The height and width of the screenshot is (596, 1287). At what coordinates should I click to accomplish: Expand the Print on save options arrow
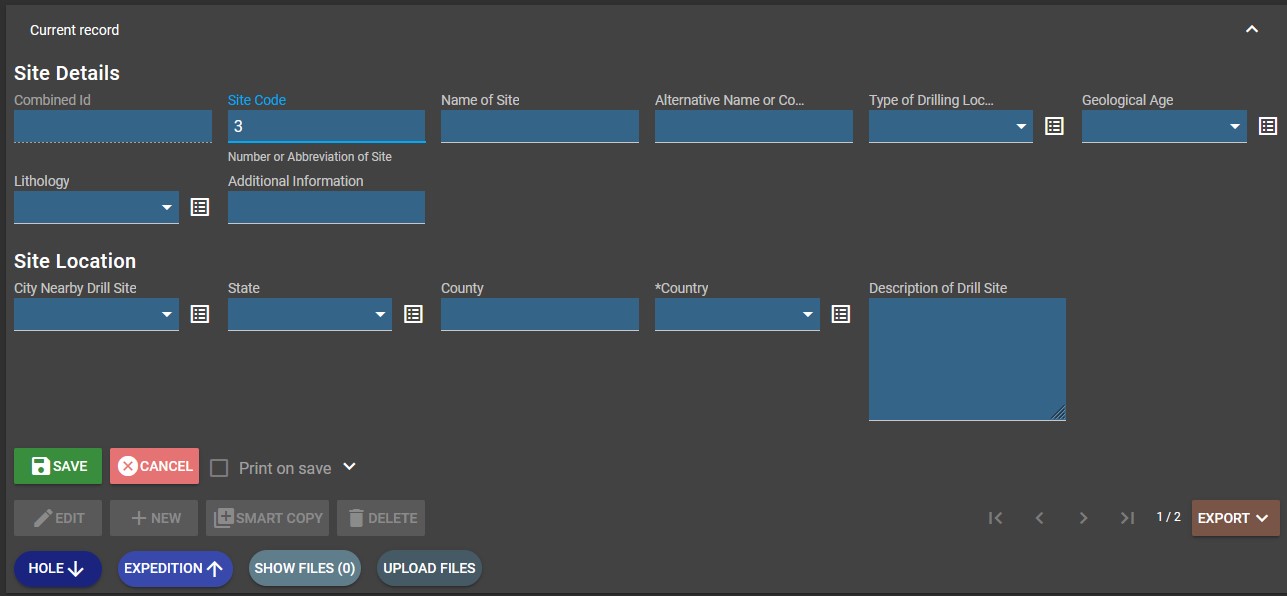click(349, 467)
